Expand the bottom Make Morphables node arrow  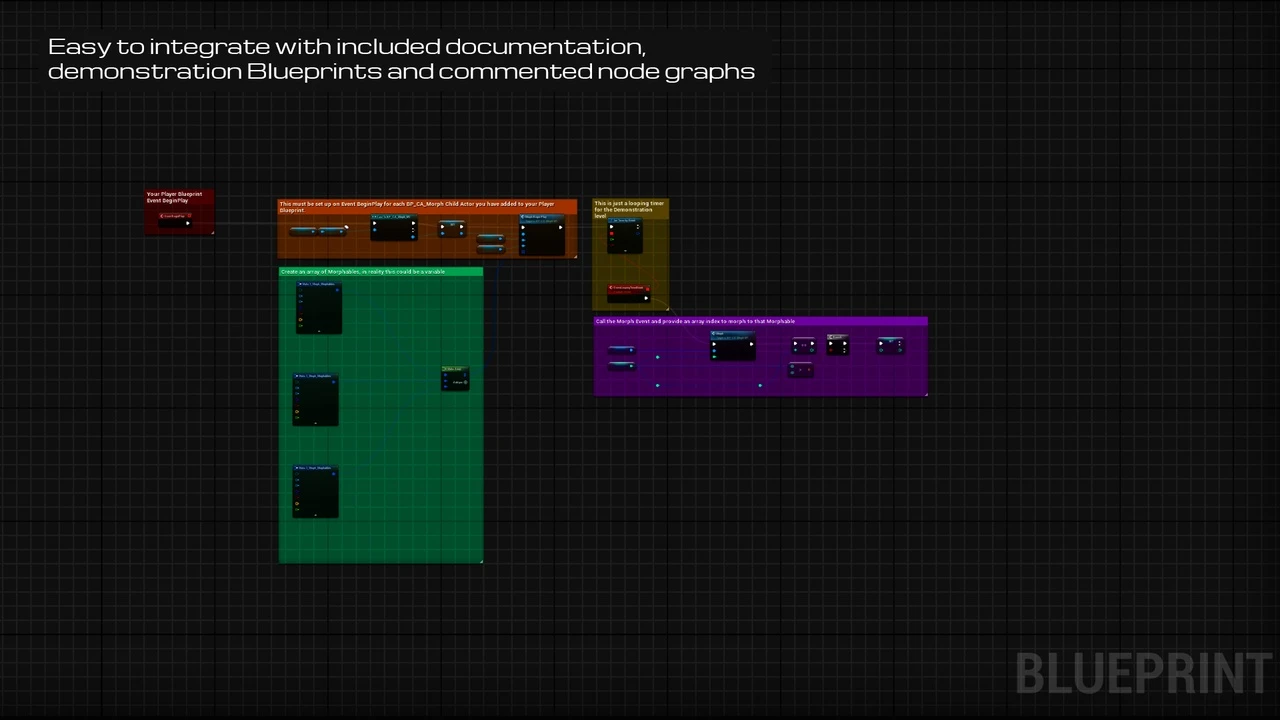coord(316,514)
